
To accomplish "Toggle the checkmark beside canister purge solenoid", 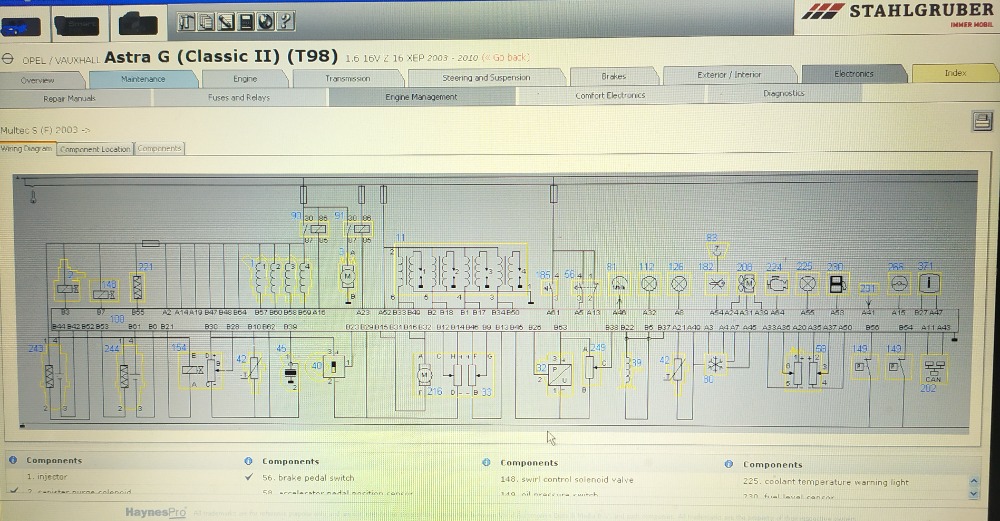I will (13, 491).
